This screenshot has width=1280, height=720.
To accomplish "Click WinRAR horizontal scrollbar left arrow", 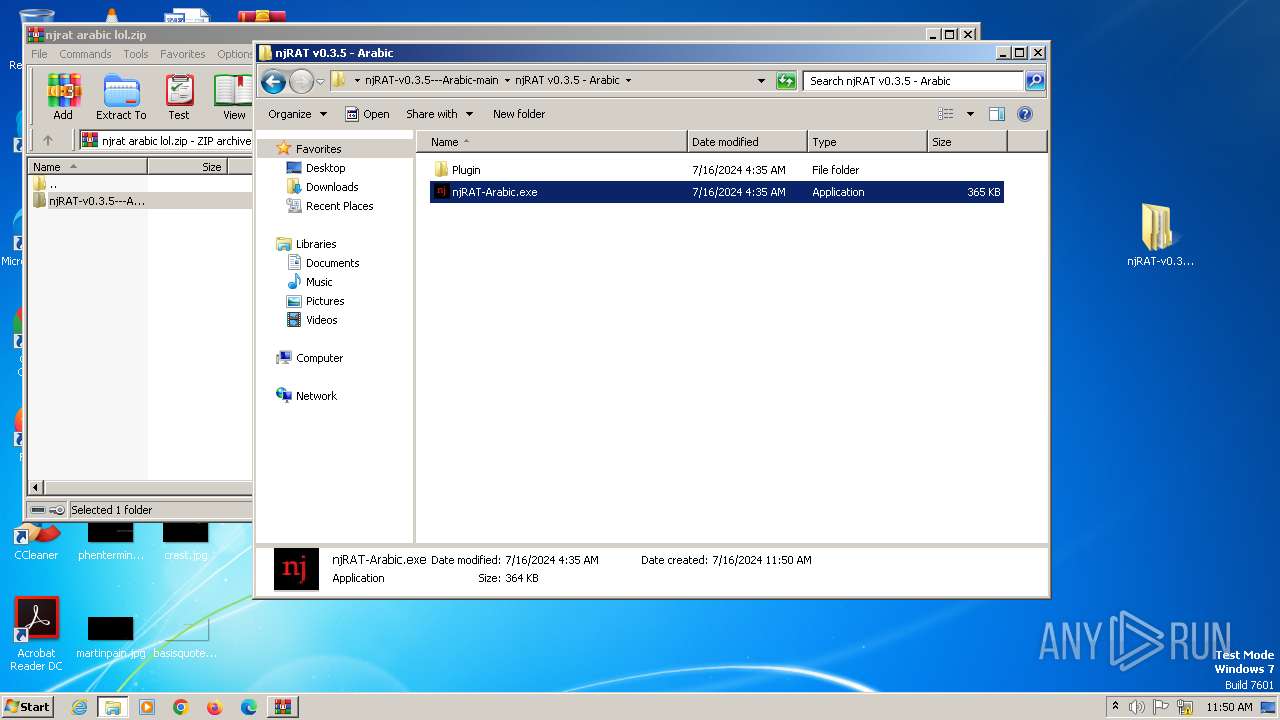I will [36, 487].
